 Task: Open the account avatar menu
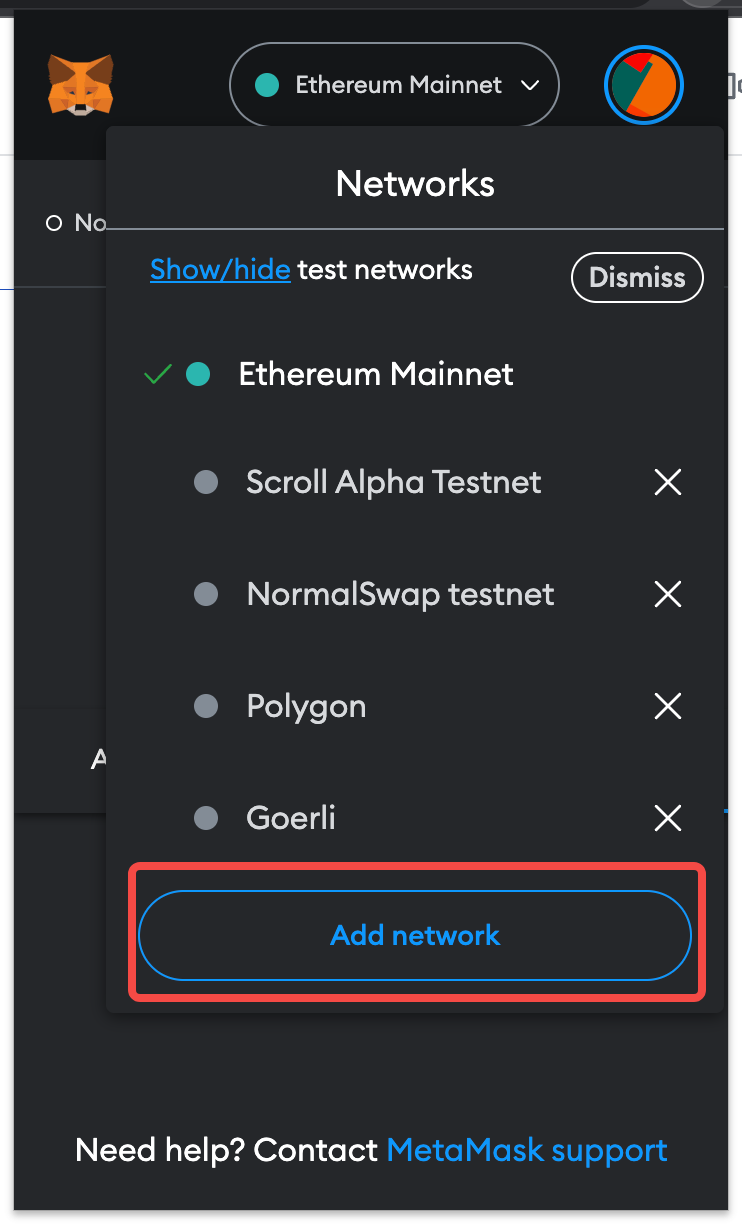pyautogui.click(x=644, y=85)
